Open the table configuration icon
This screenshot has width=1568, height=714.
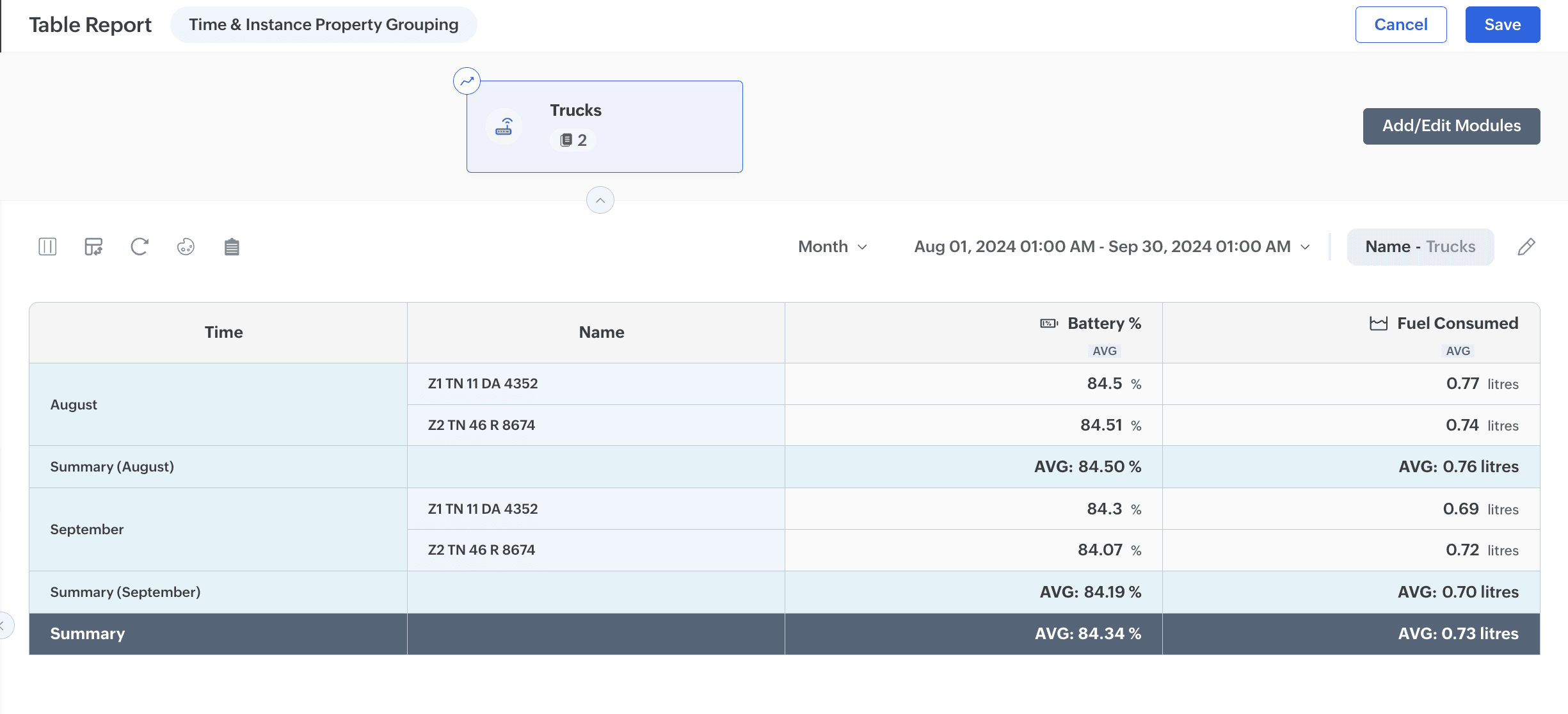(x=93, y=246)
